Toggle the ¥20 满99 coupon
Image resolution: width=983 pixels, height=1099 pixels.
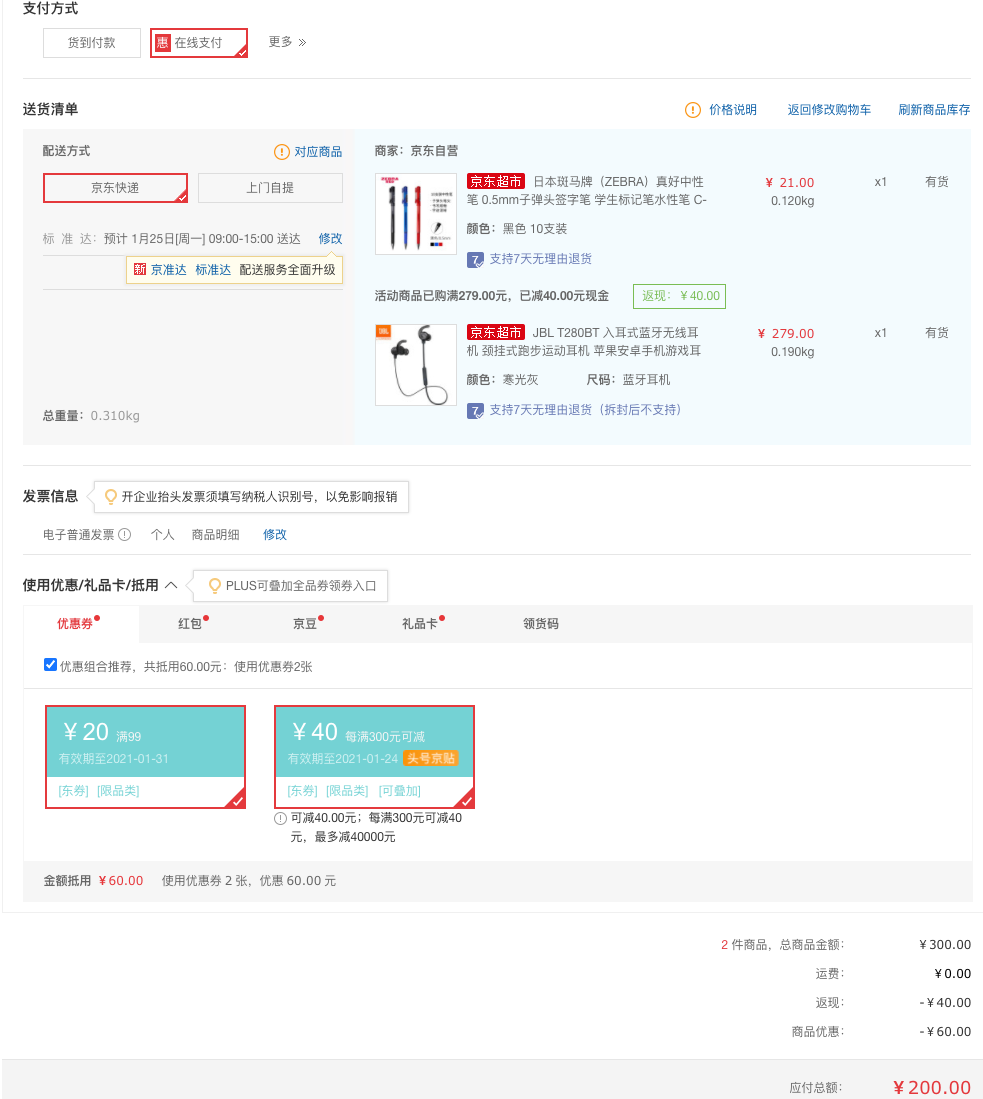146,757
